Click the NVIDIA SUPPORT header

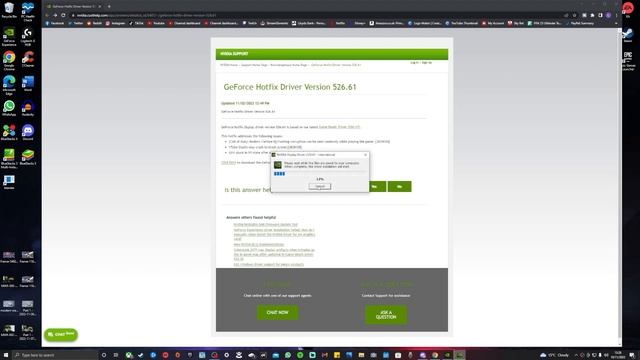(234, 53)
